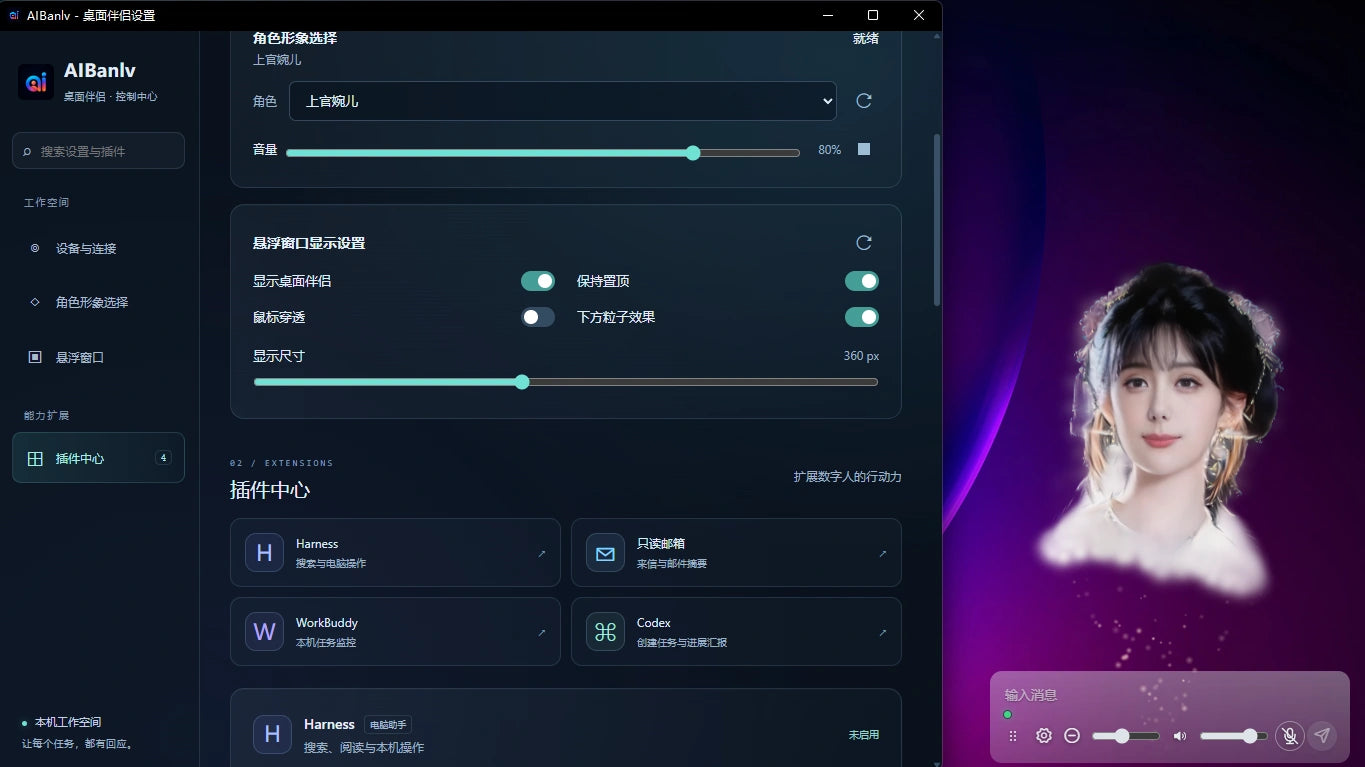Click the Harness card H icon

tap(264, 553)
